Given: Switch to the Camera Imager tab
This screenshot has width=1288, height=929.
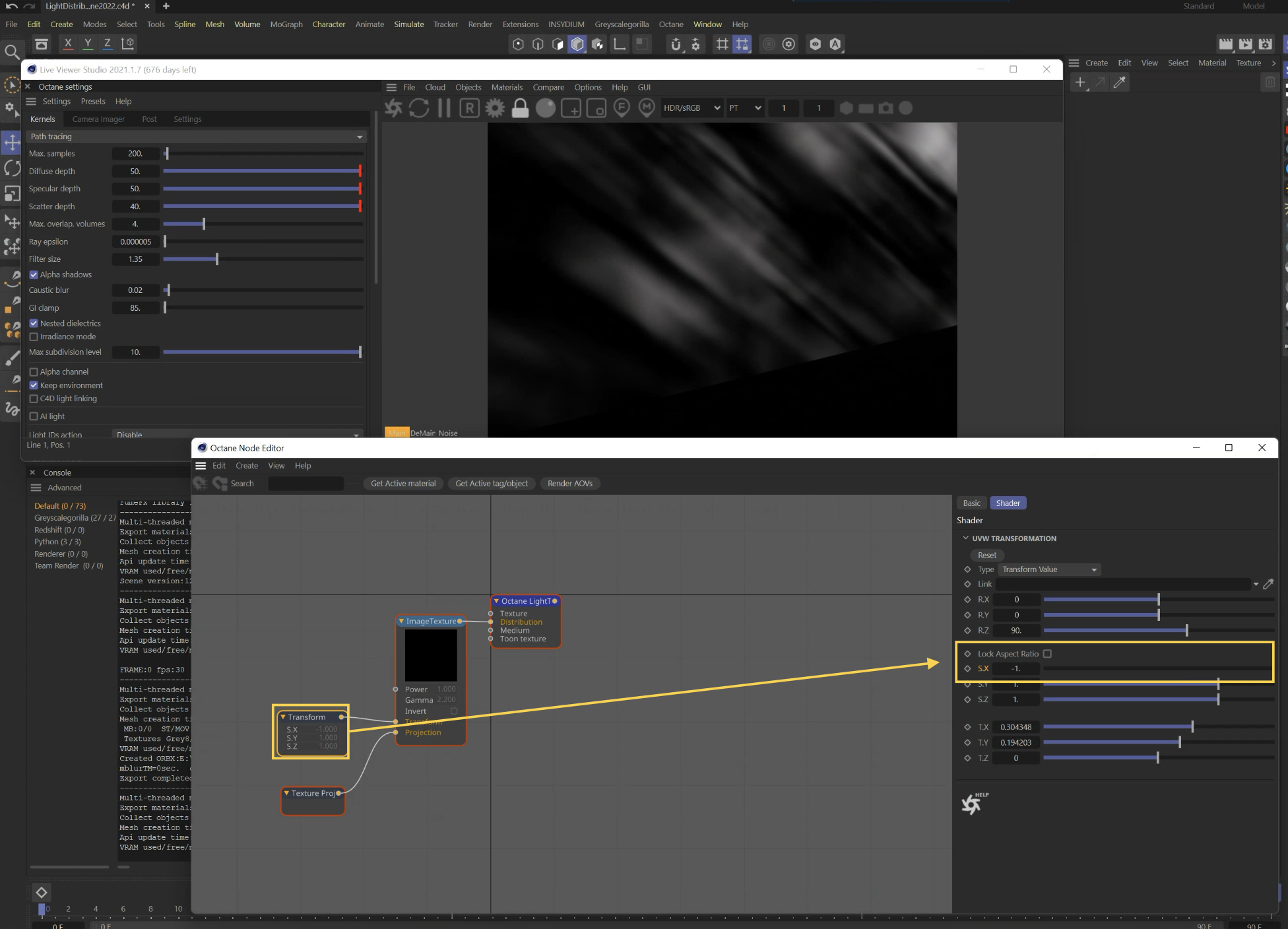Looking at the screenshot, I should point(98,119).
